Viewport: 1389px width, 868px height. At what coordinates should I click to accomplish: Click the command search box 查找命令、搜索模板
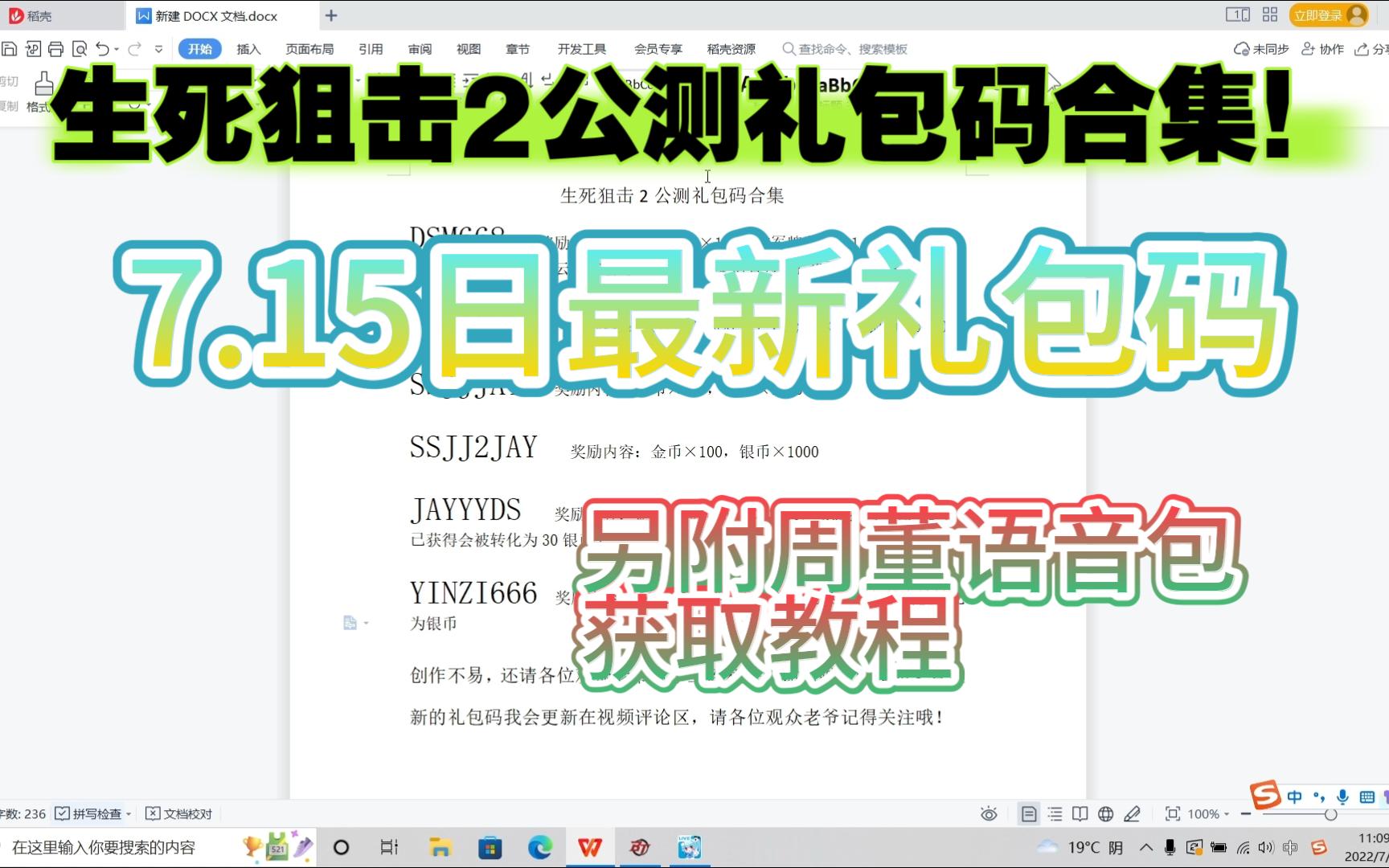(845, 49)
